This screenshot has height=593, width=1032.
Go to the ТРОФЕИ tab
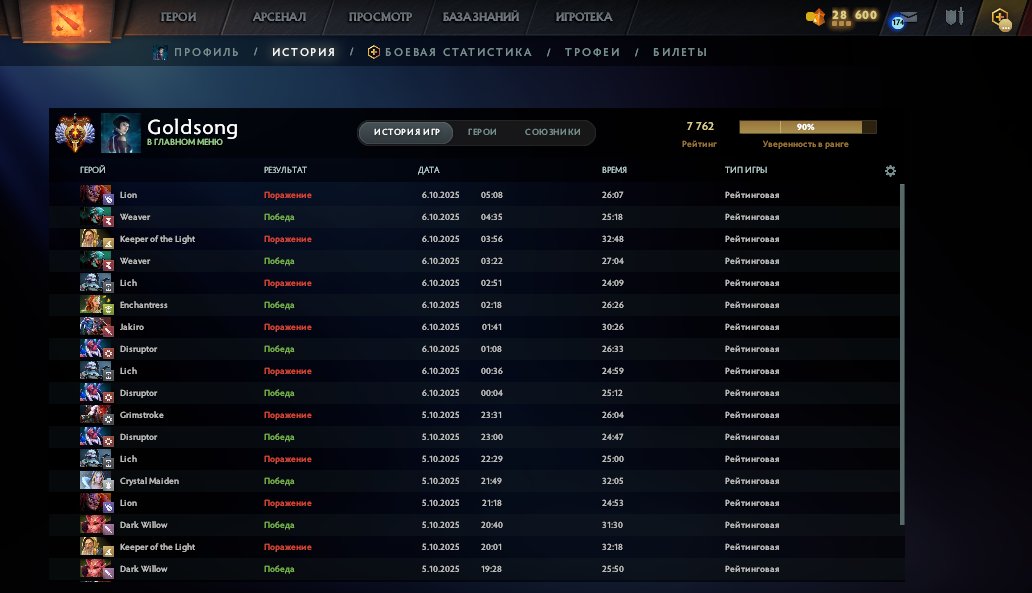click(592, 52)
